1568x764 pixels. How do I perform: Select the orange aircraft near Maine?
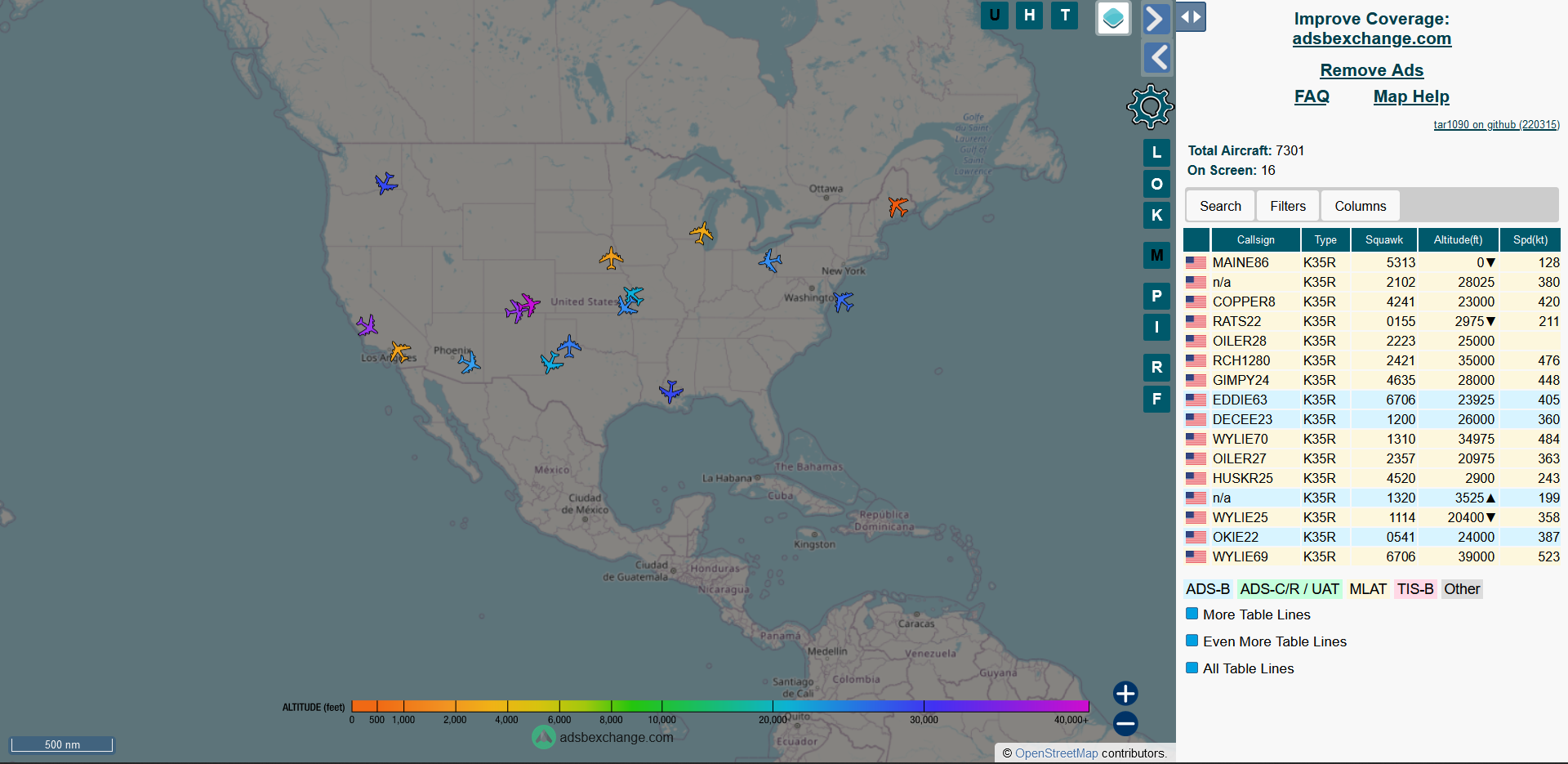898,206
